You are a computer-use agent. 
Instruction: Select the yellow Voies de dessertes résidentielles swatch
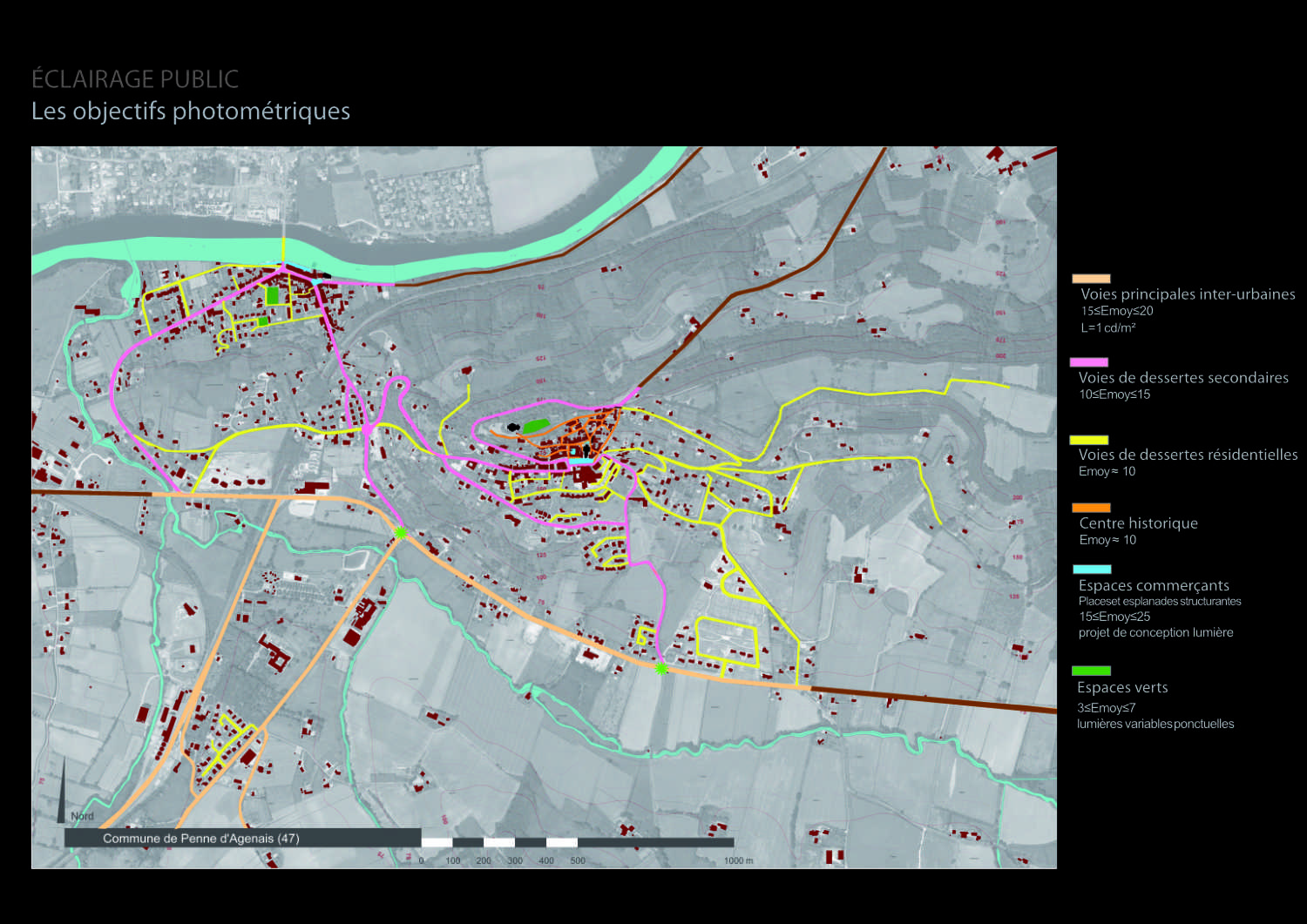click(1089, 440)
